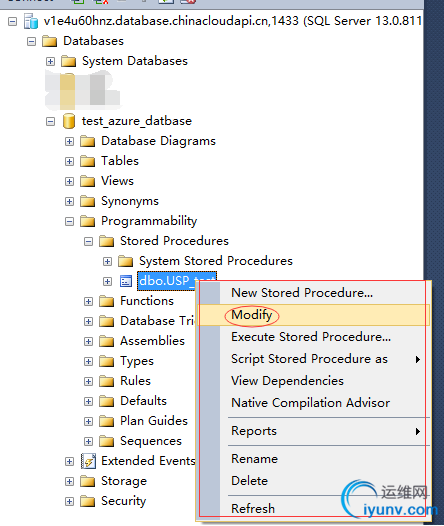Click the Tables folder icon
The height and width of the screenshot is (526, 444).
[88, 161]
